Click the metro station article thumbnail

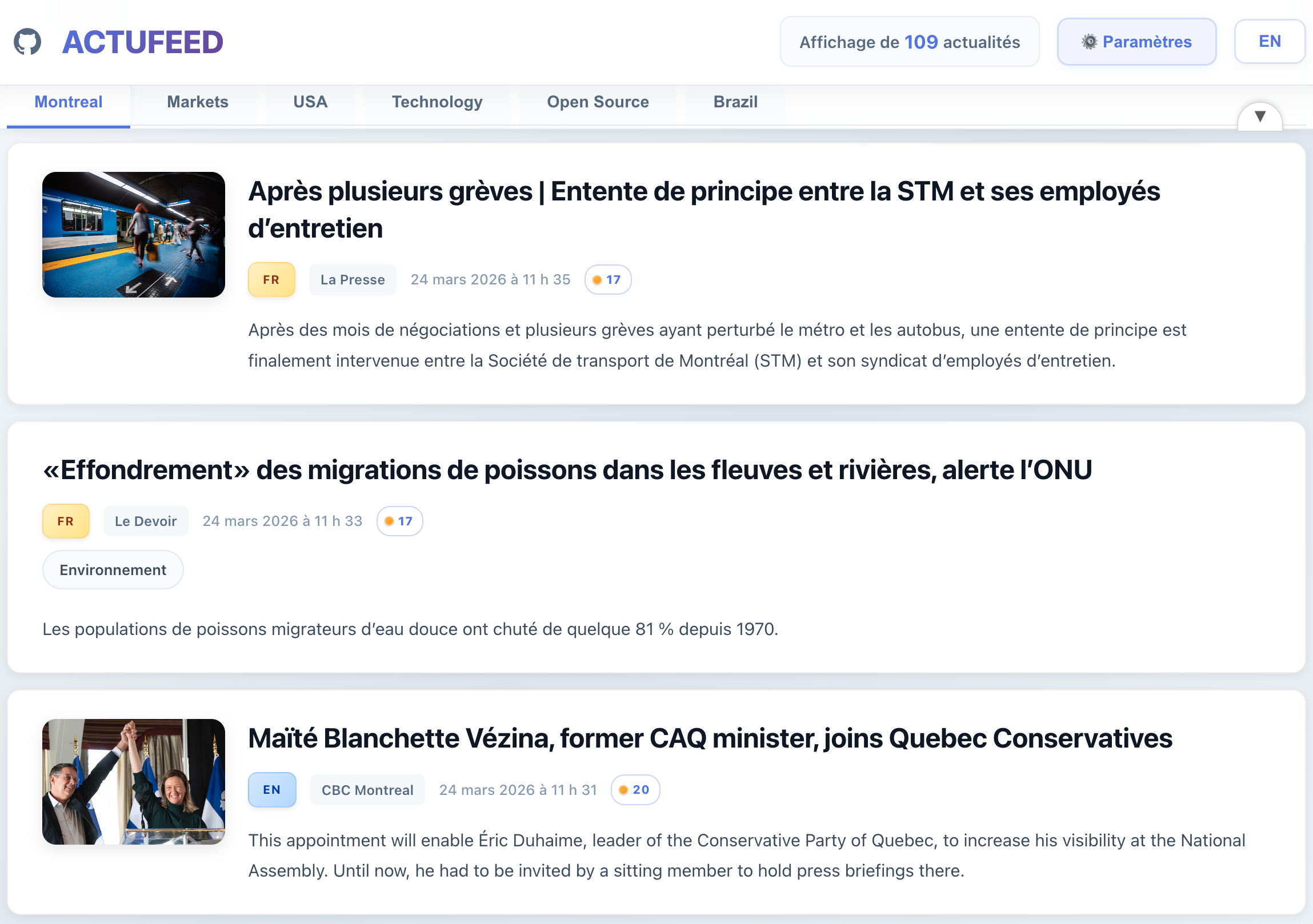pyautogui.click(x=133, y=234)
